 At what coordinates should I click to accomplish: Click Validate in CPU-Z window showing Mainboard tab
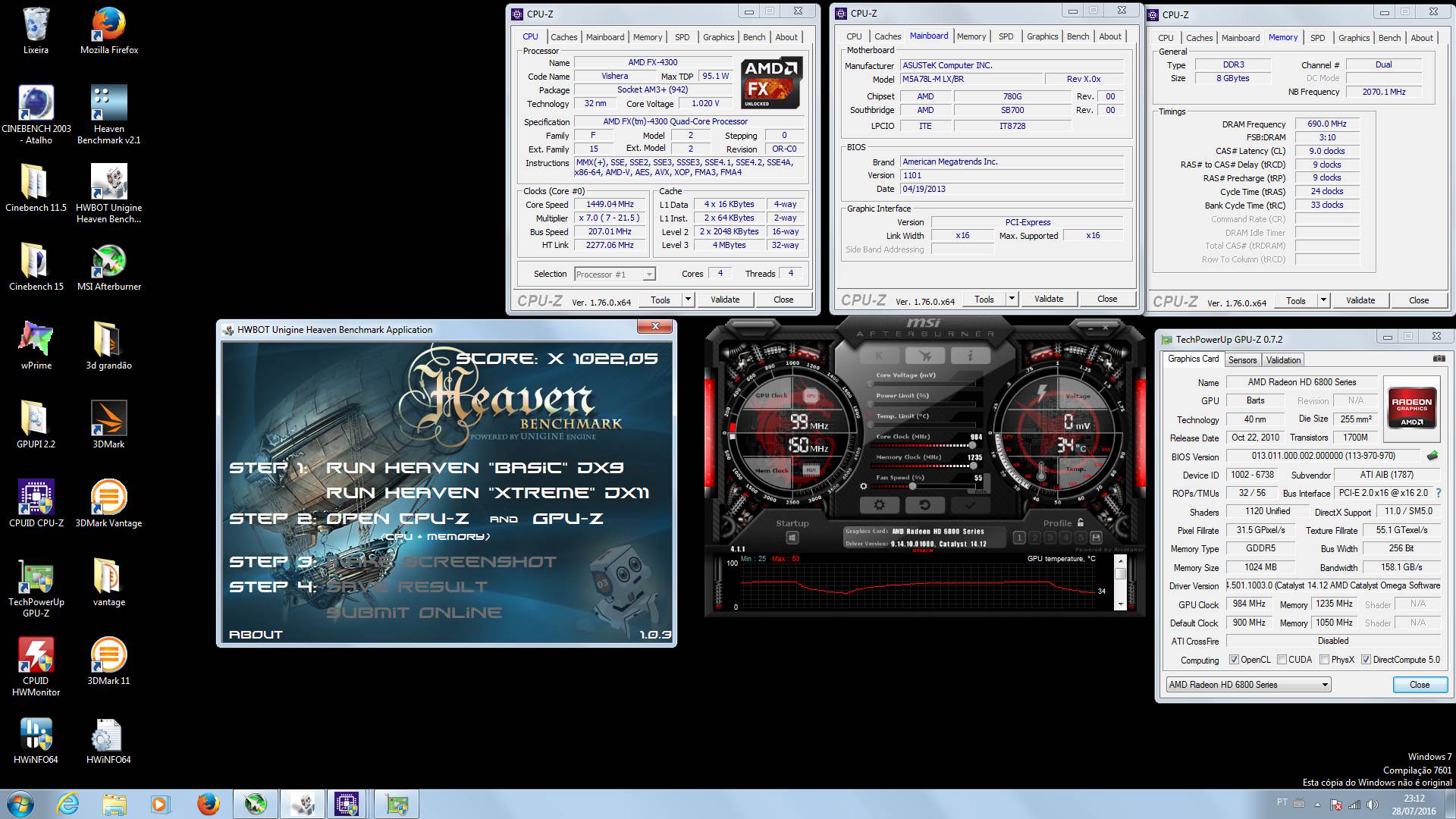(x=1049, y=299)
